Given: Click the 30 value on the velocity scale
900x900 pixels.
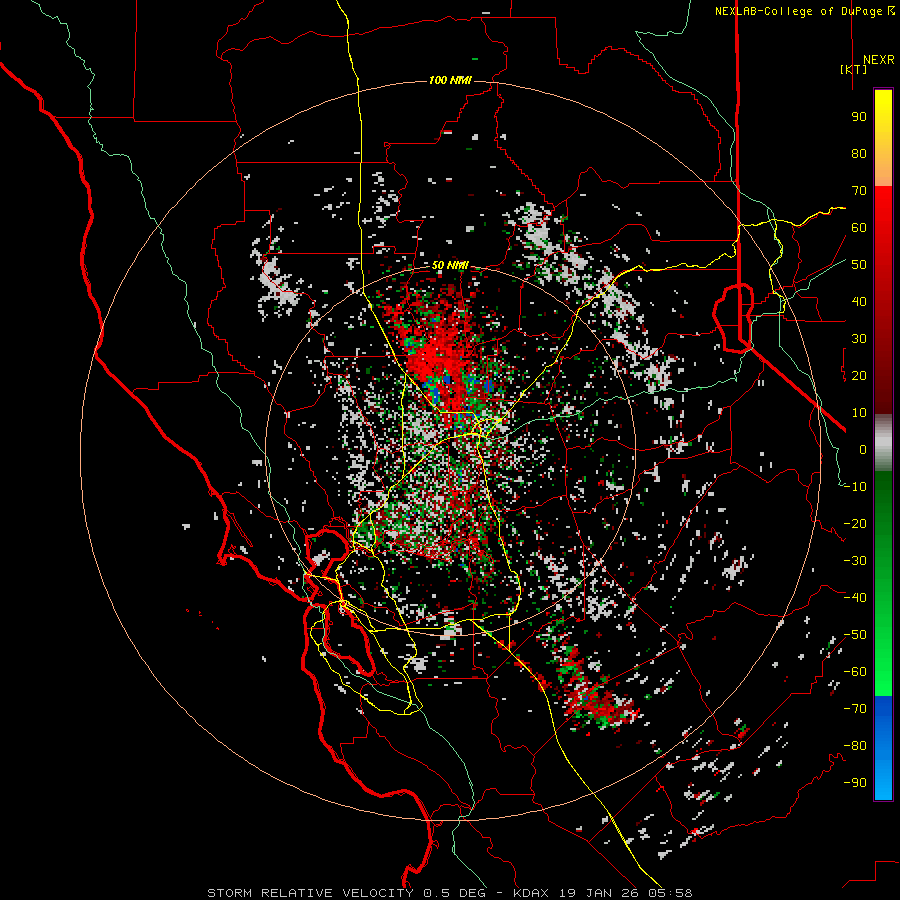Looking at the screenshot, I should pyautogui.click(x=859, y=339).
